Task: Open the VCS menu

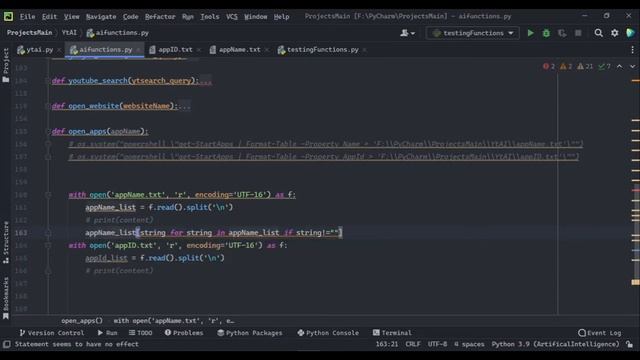Action: click(231, 16)
